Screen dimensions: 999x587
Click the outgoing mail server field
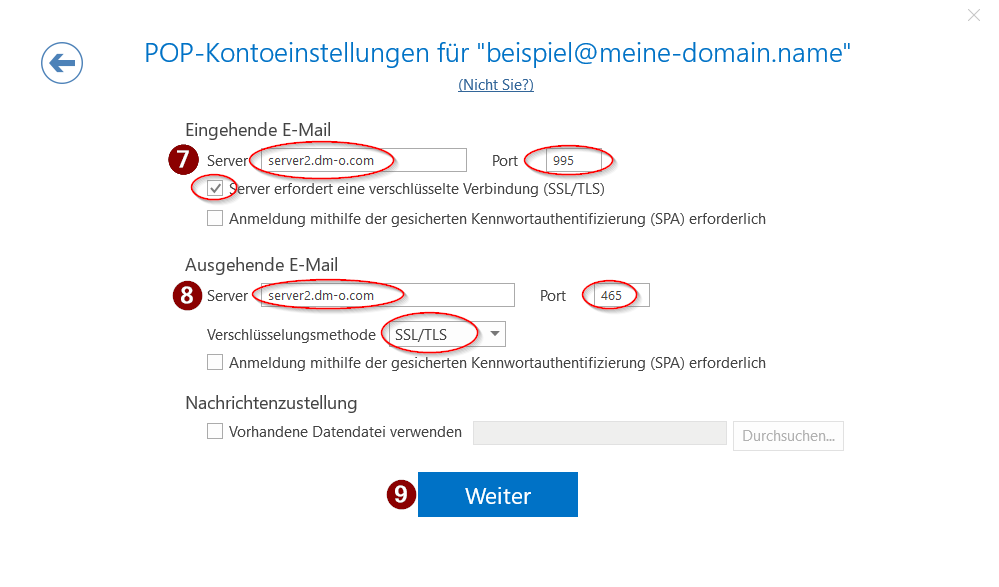tap(383, 295)
